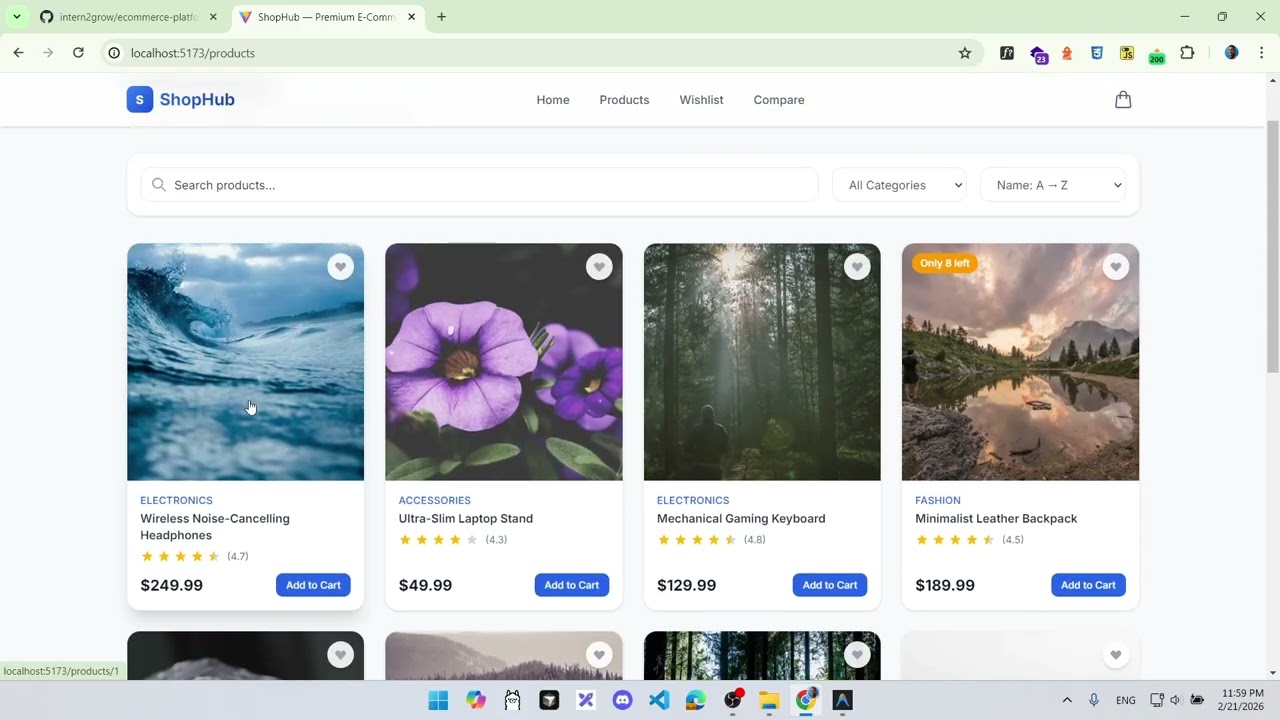Image resolution: width=1280 pixels, height=720 pixels.
Task: Open the yellow JS extension icon
Action: click(x=1127, y=53)
